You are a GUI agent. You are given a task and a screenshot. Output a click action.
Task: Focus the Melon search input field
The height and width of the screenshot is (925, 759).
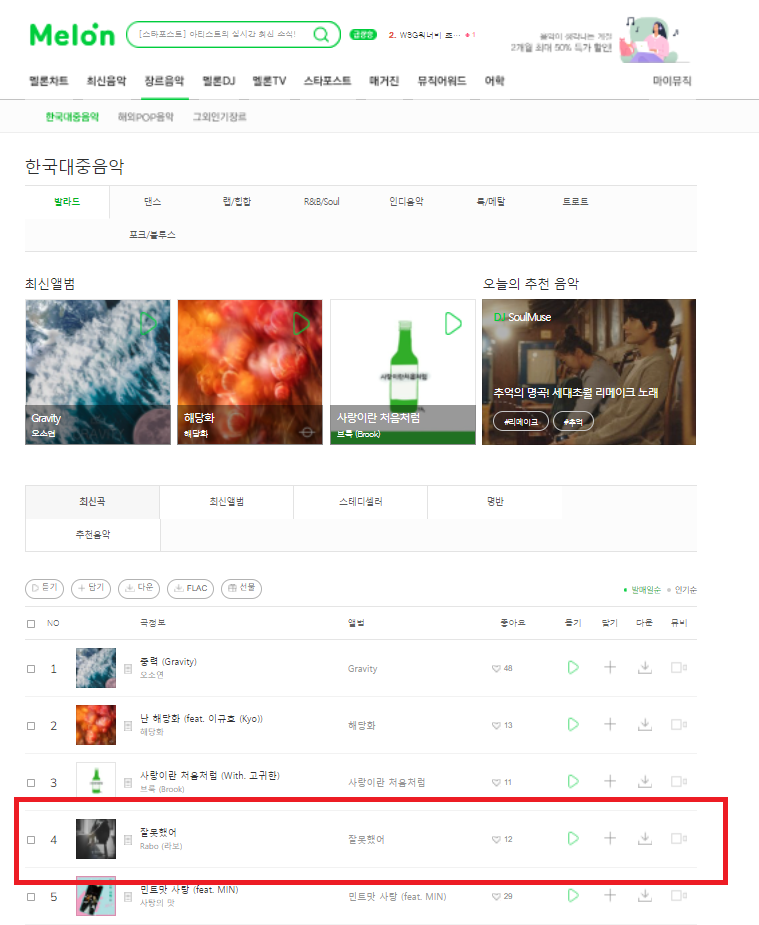pyautogui.click(x=221, y=34)
